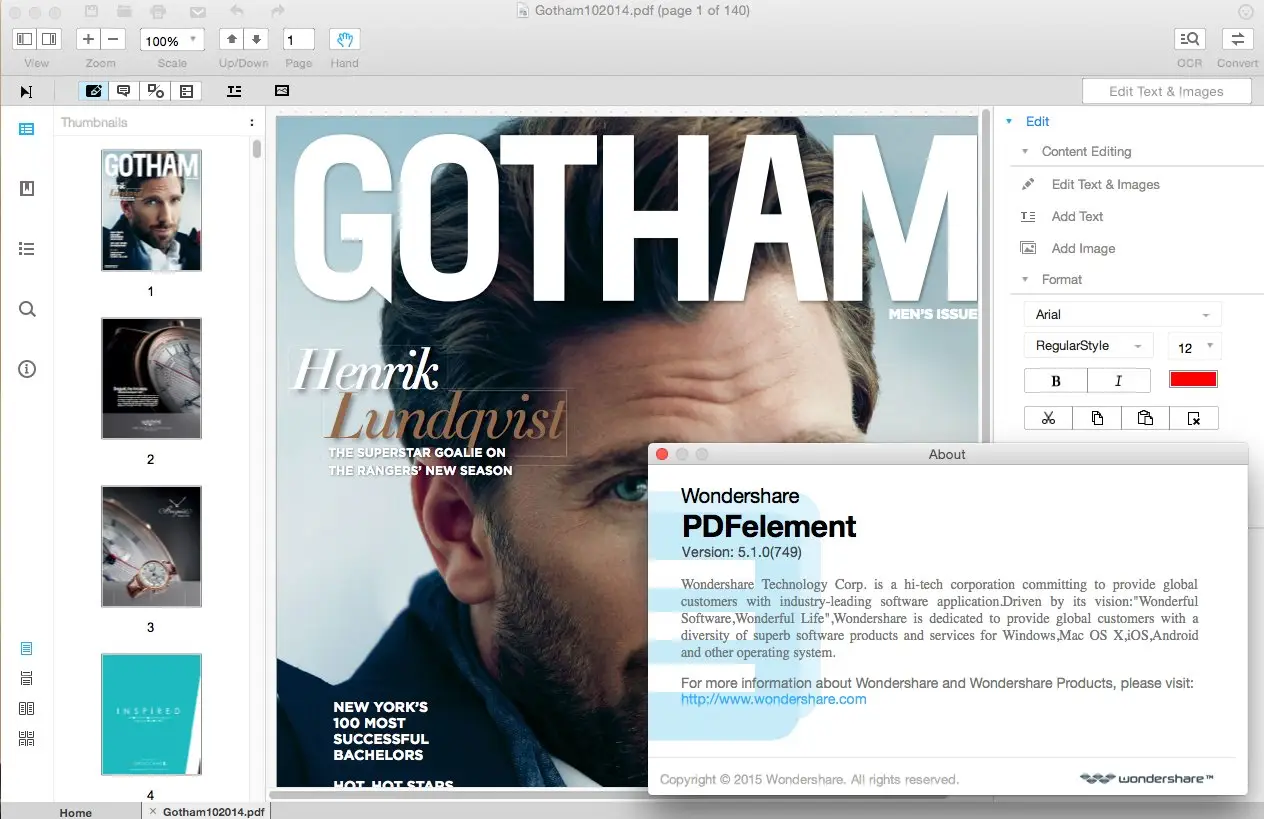The image size is (1264, 819).
Task: Switch to the shapes markup tool
Action: pyautogui.click(x=155, y=91)
